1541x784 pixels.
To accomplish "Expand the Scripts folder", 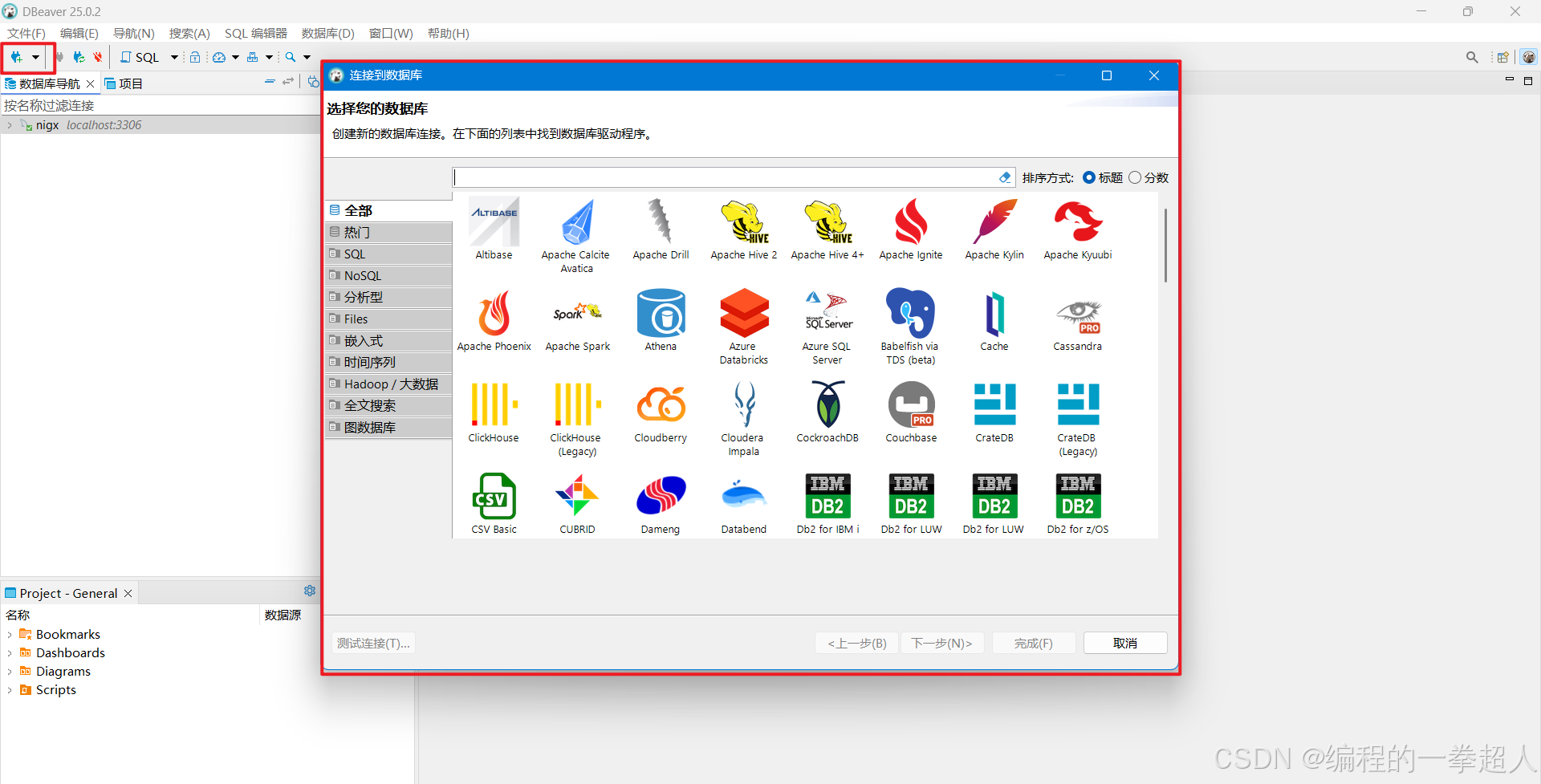I will pyautogui.click(x=9, y=690).
